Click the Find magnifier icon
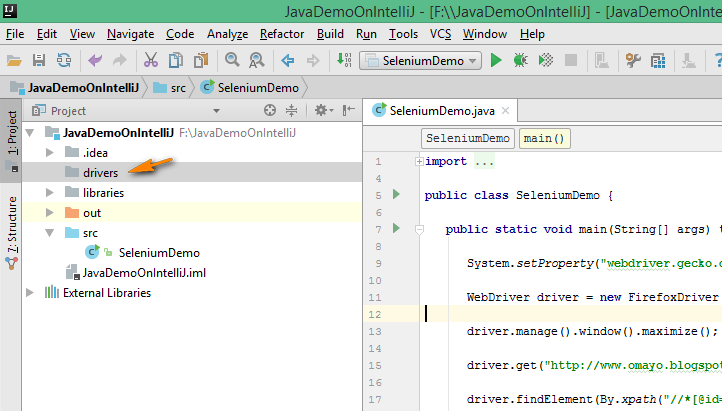 [232, 60]
